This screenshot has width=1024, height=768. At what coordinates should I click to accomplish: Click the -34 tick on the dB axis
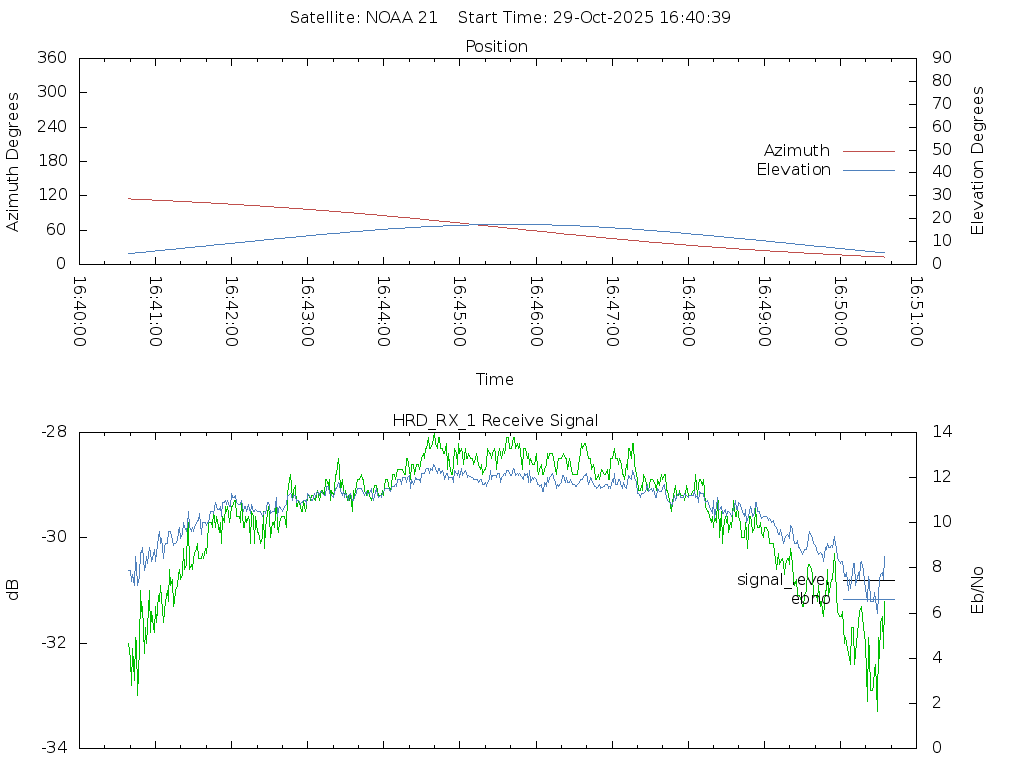53,748
